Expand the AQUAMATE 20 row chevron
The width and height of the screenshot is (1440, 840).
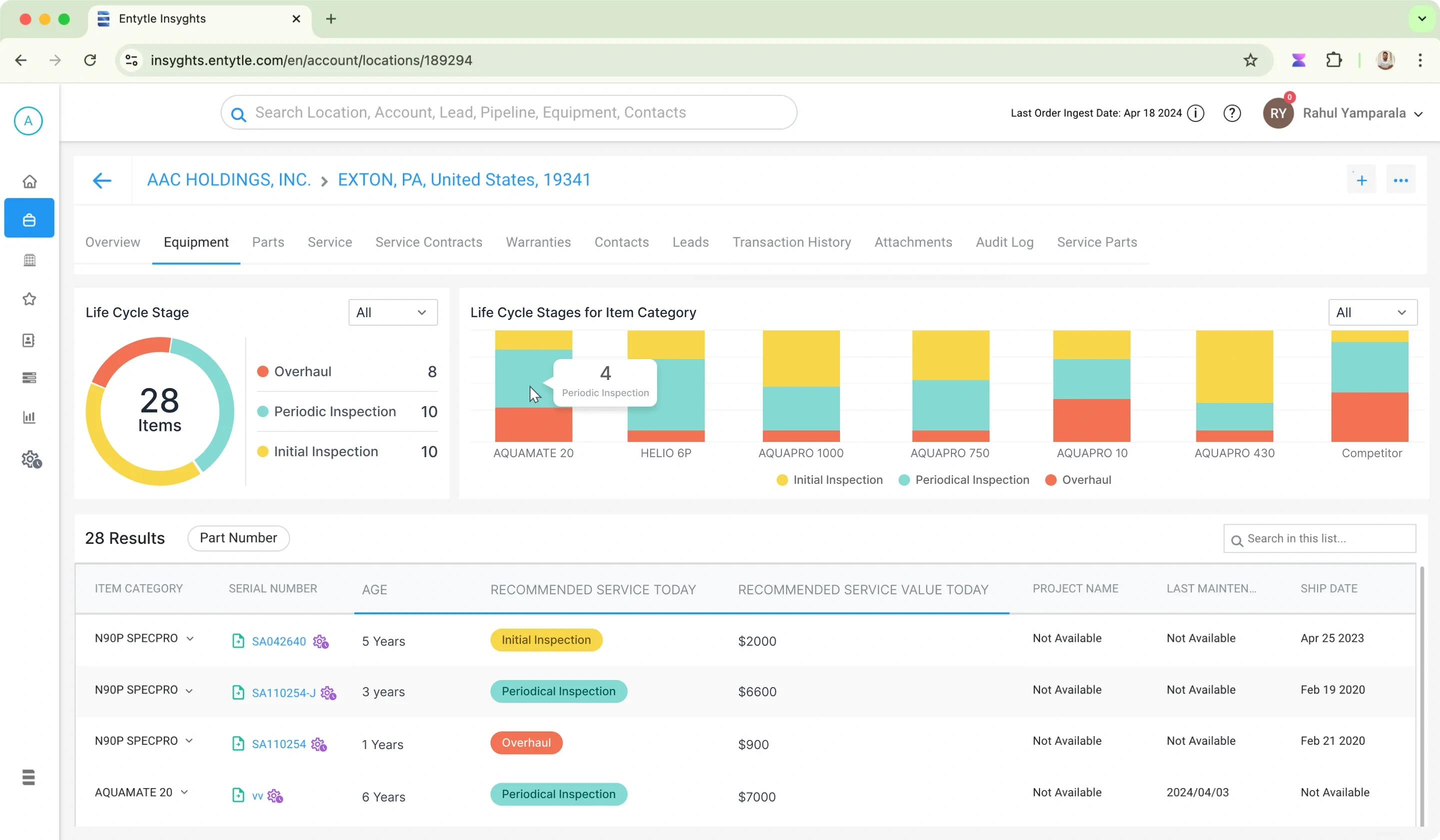click(184, 792)
